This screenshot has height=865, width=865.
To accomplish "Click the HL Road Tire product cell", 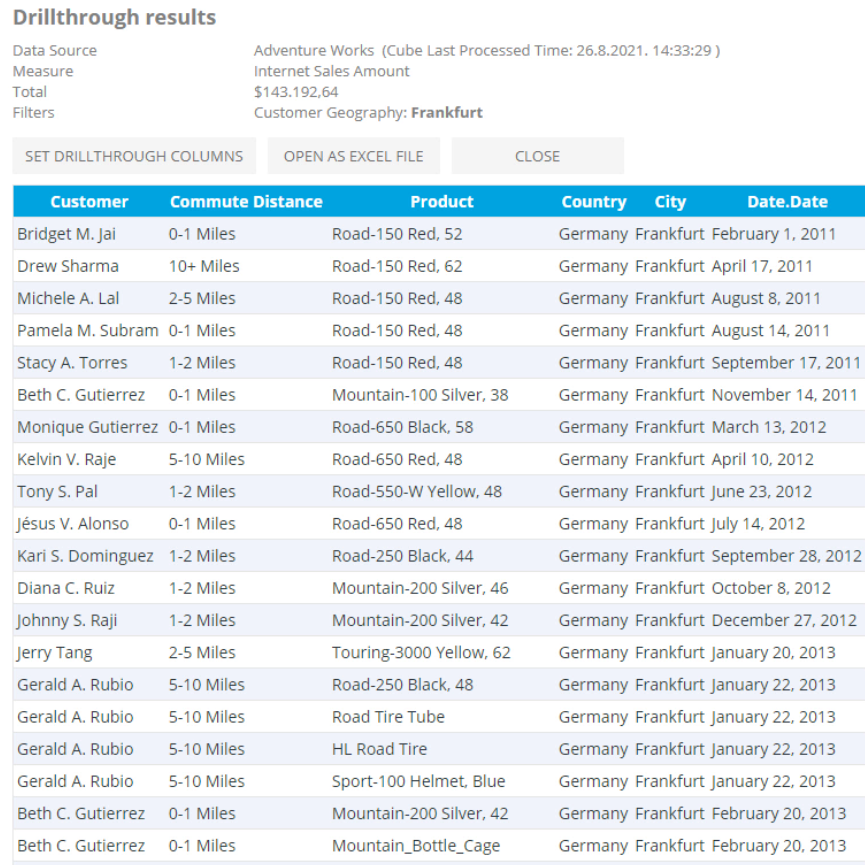I will pyautogui.click(x=379, y=749).
